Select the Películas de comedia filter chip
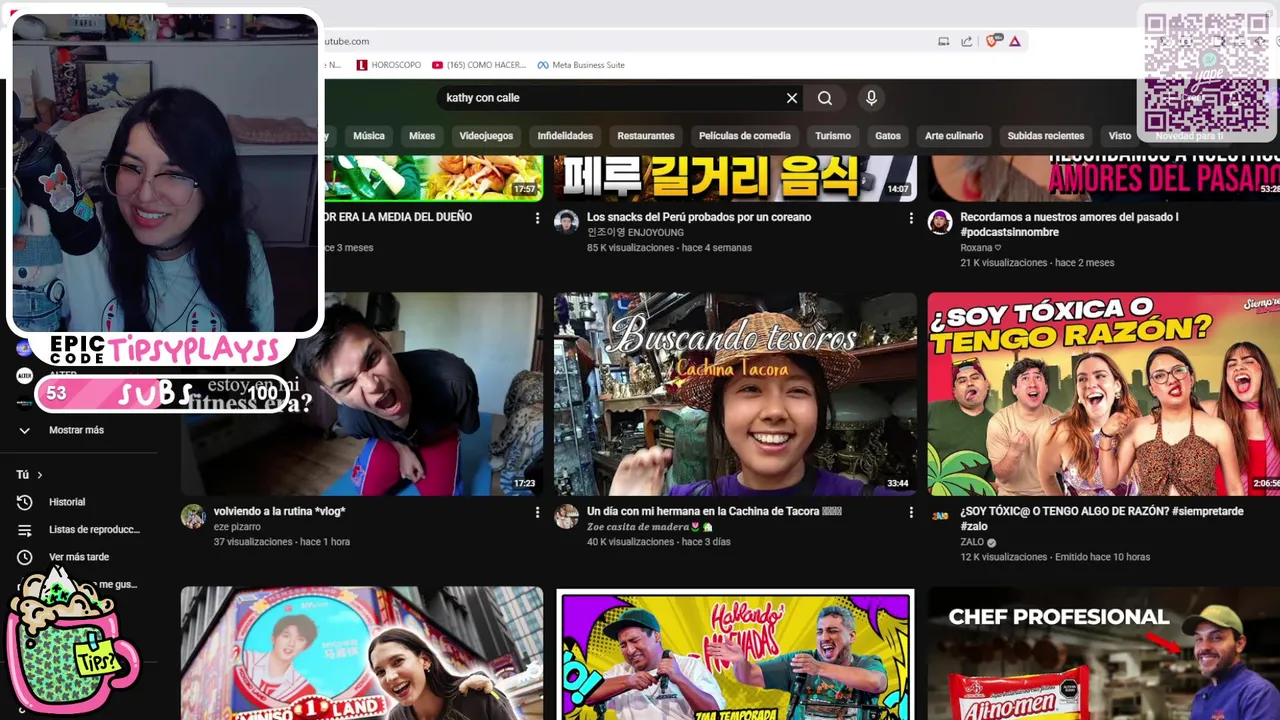The image size is (1280, 720). click(x=745, y=136)
